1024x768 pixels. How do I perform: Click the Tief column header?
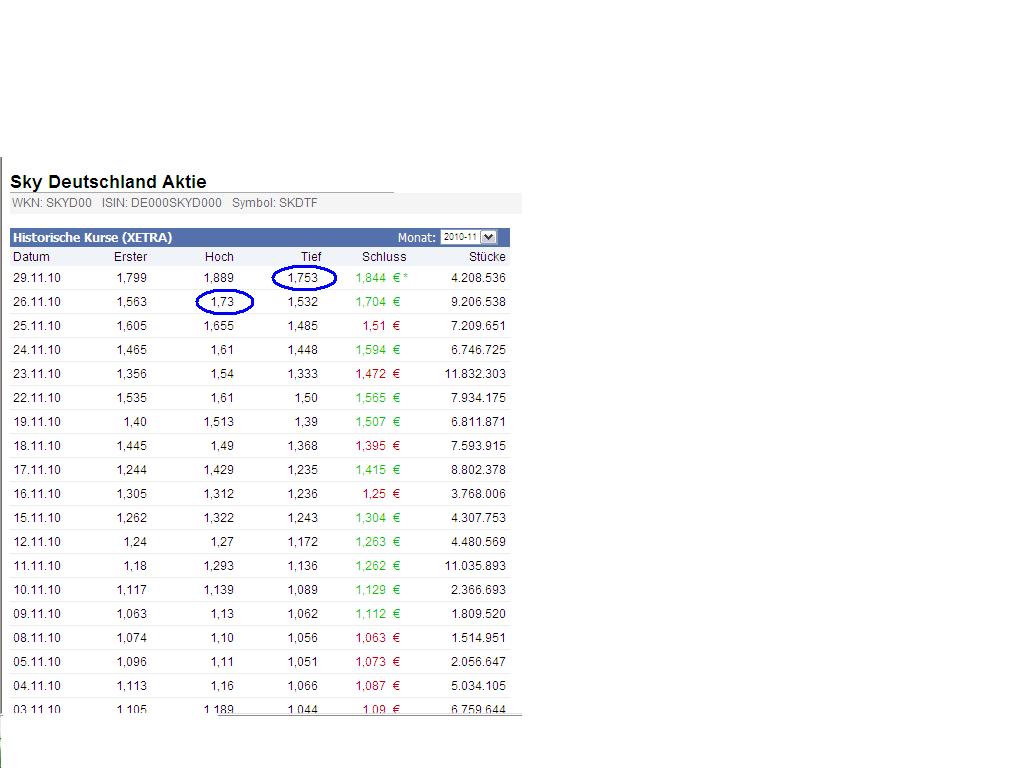(311, 257)
